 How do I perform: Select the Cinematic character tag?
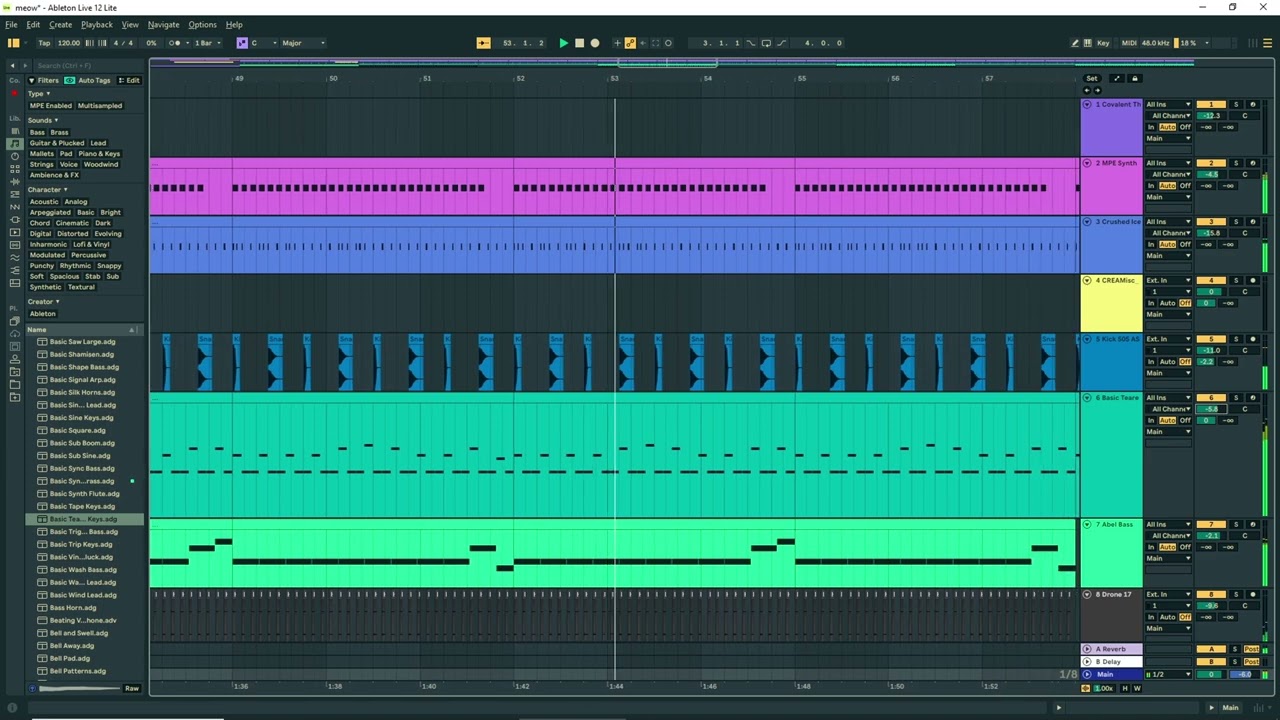72,223
